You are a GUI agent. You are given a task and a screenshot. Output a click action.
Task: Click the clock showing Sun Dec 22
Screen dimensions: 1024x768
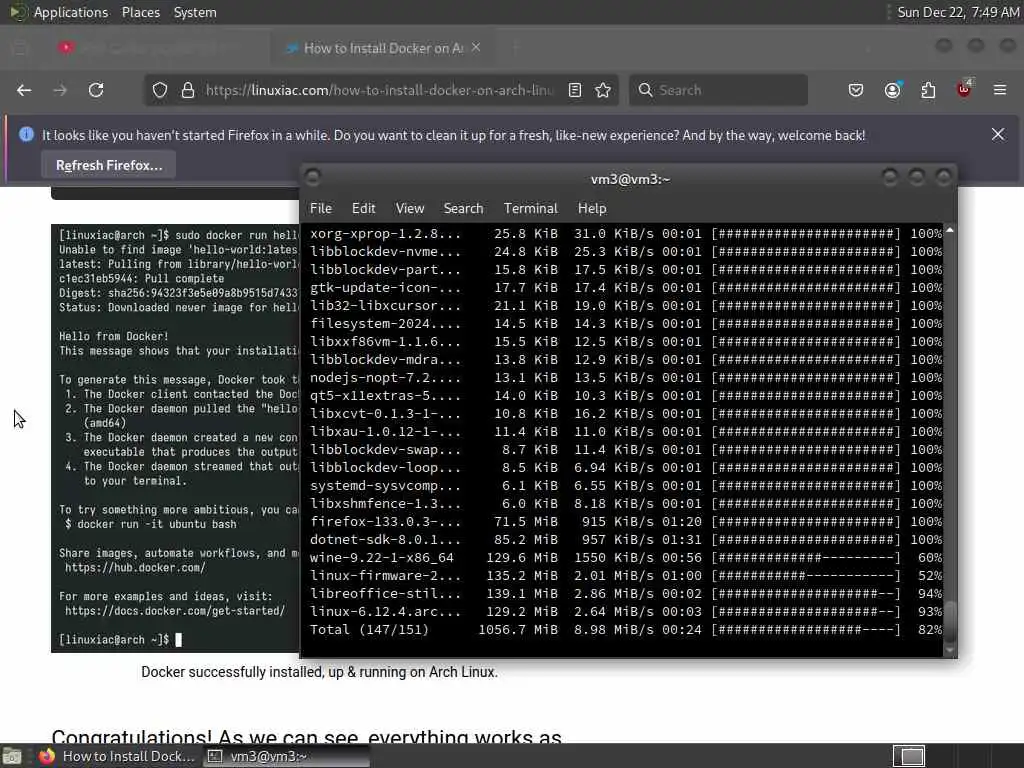(957, 12)
